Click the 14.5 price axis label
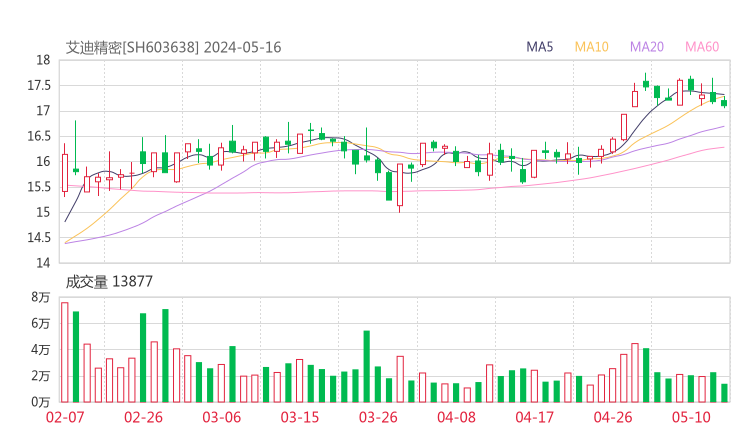Screen dimensions: 740x440 [x=39, y=238]
